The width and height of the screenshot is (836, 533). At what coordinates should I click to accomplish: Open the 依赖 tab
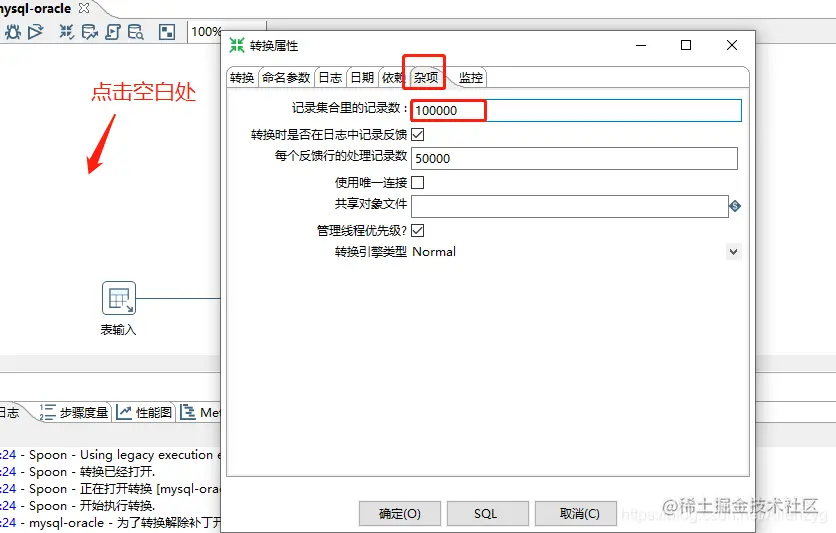(x=393, y=78)
